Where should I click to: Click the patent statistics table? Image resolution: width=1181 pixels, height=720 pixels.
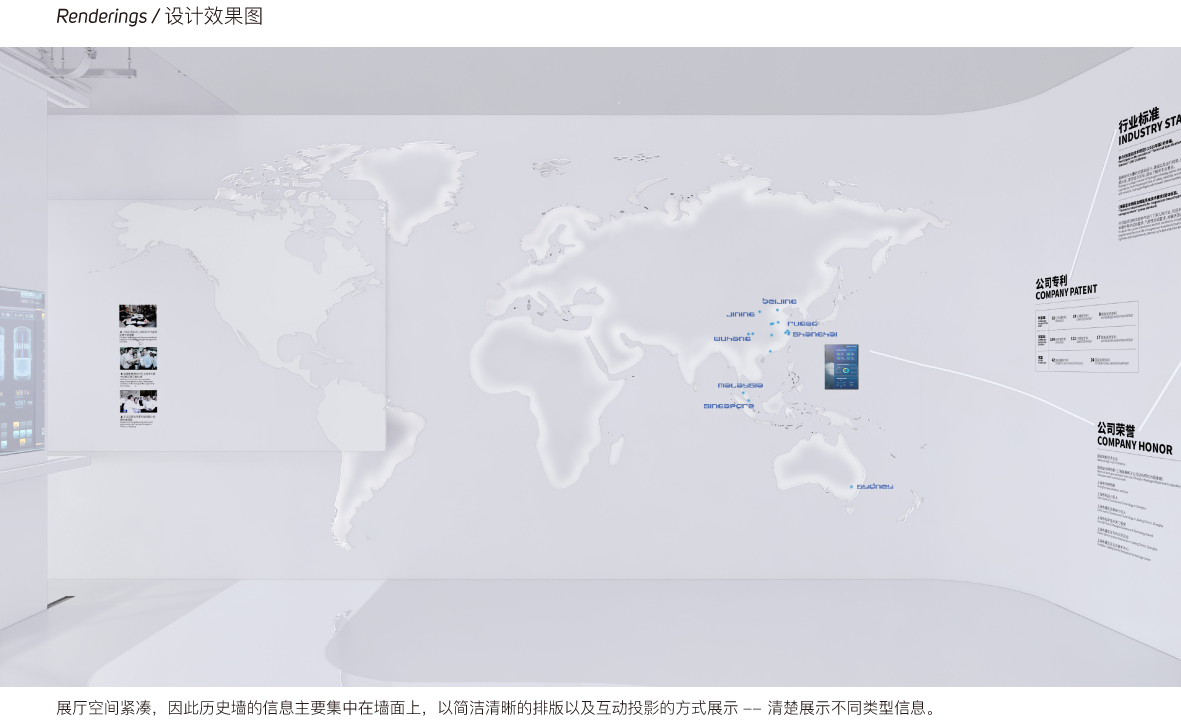click(x=1086, y=337)
